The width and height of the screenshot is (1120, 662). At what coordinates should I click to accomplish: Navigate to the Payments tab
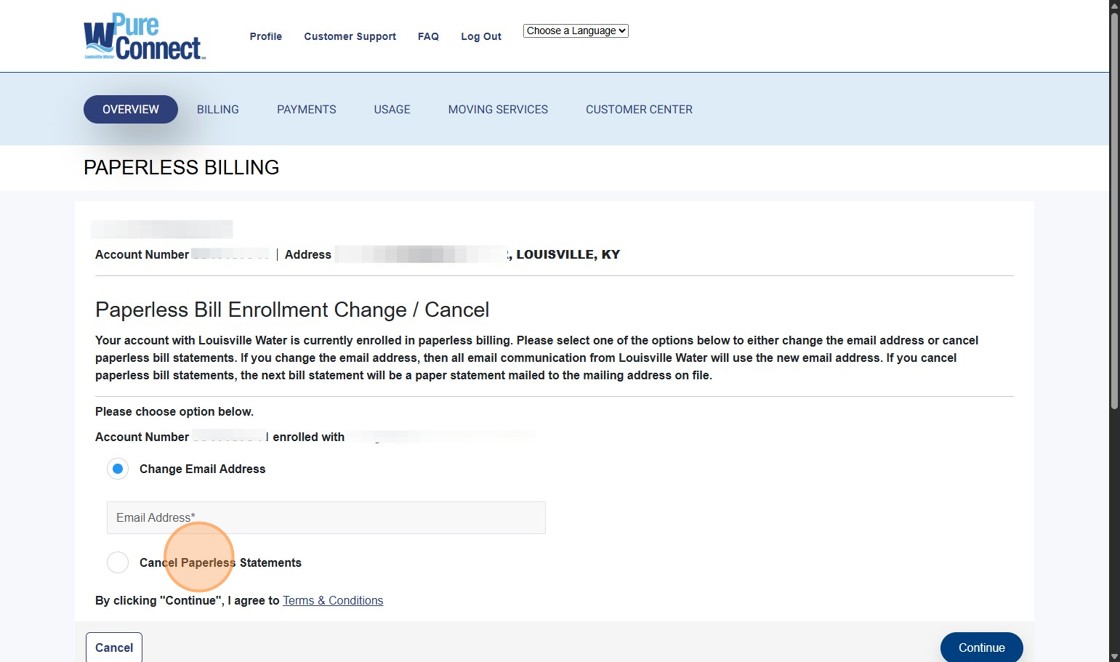point(306,110)
